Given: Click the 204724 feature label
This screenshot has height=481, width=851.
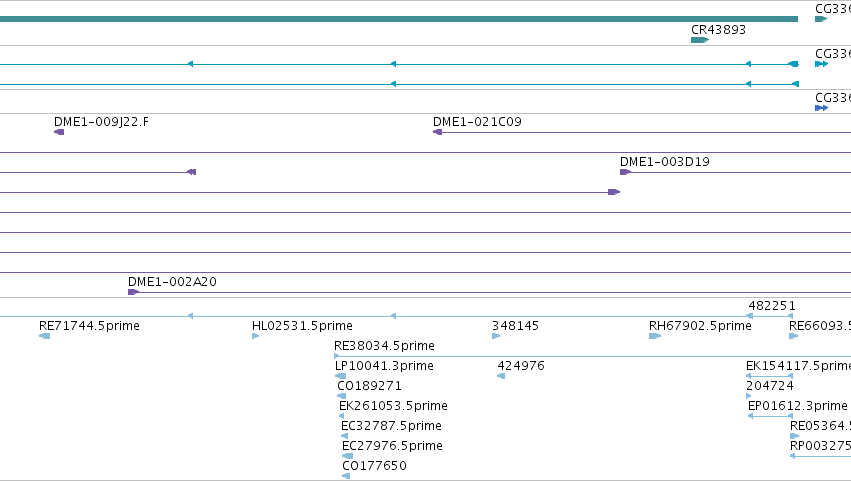Looking at the screenshot, I should point(770,386).
